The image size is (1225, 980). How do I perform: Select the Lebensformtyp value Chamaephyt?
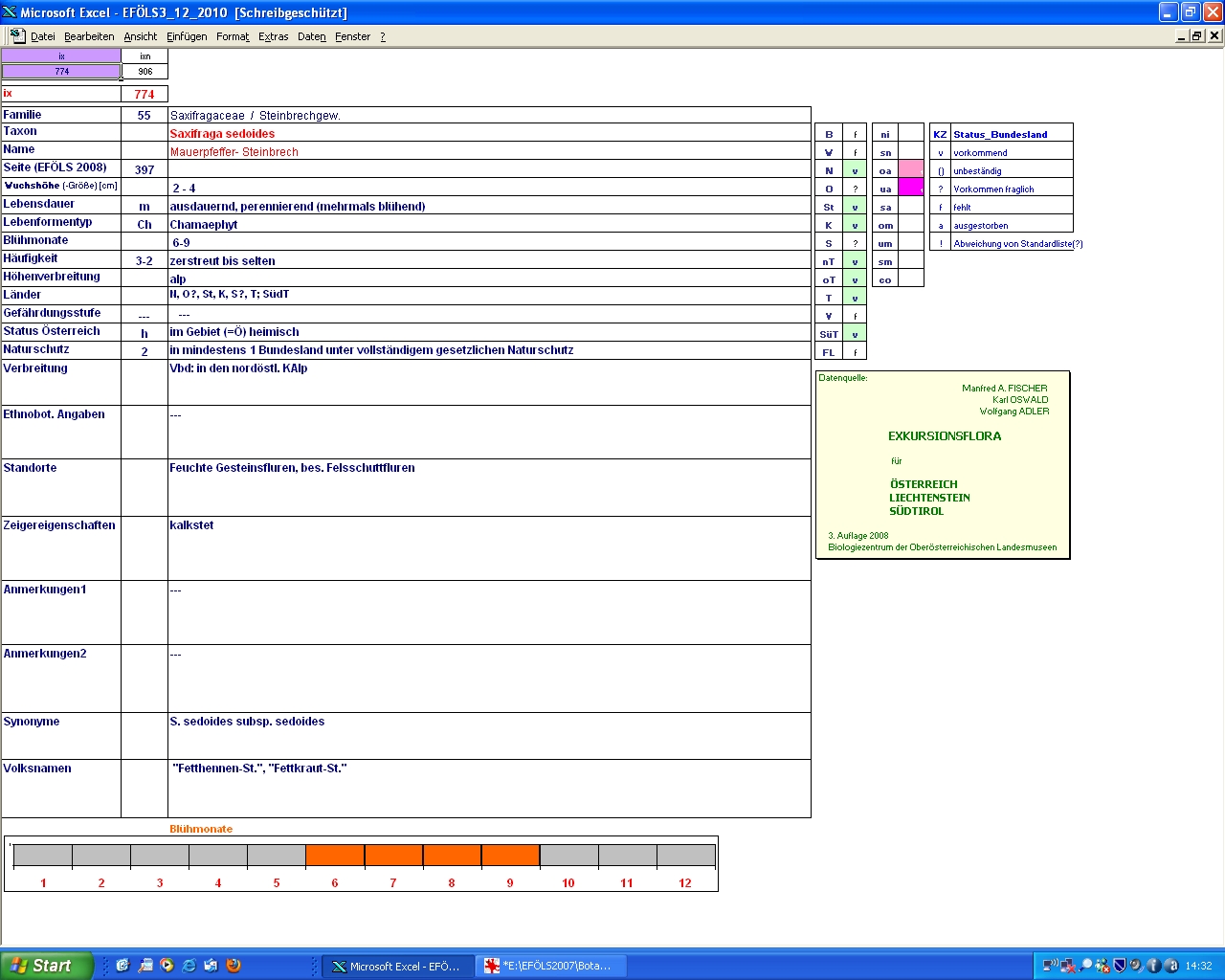[489, 224]
